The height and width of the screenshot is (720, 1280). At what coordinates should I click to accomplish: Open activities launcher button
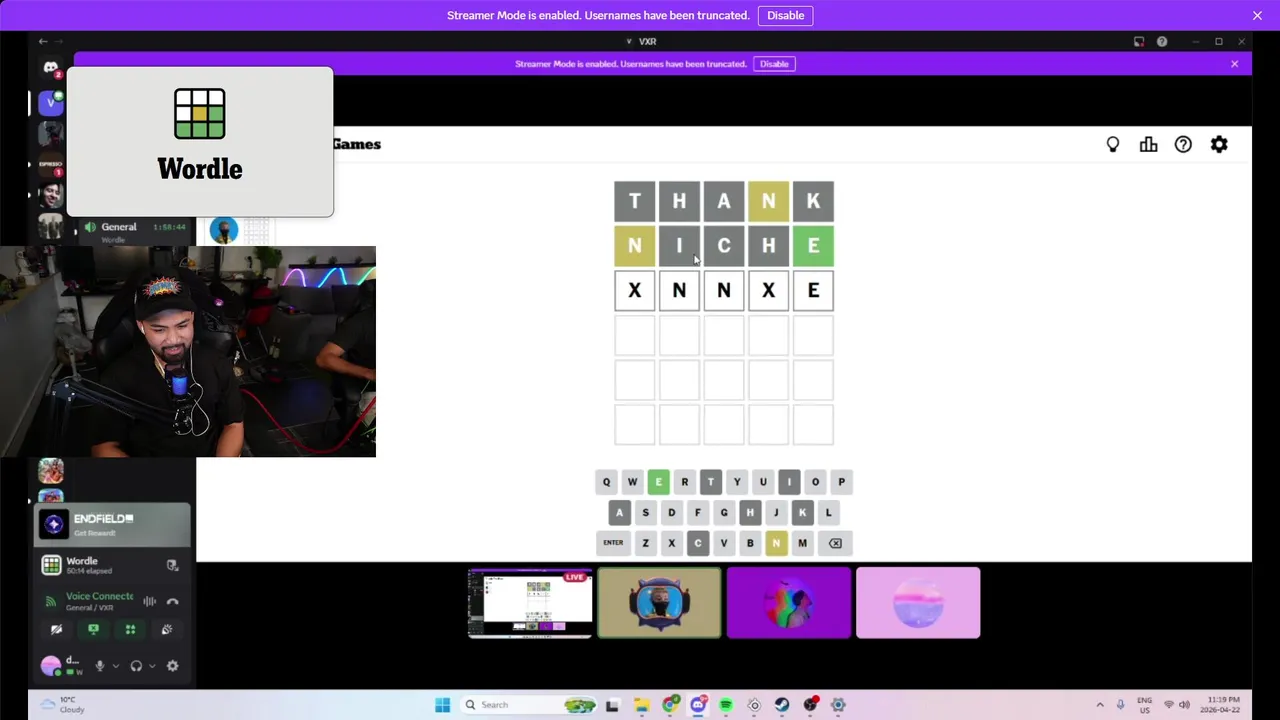pyautogui.click(x=130, y=629)
